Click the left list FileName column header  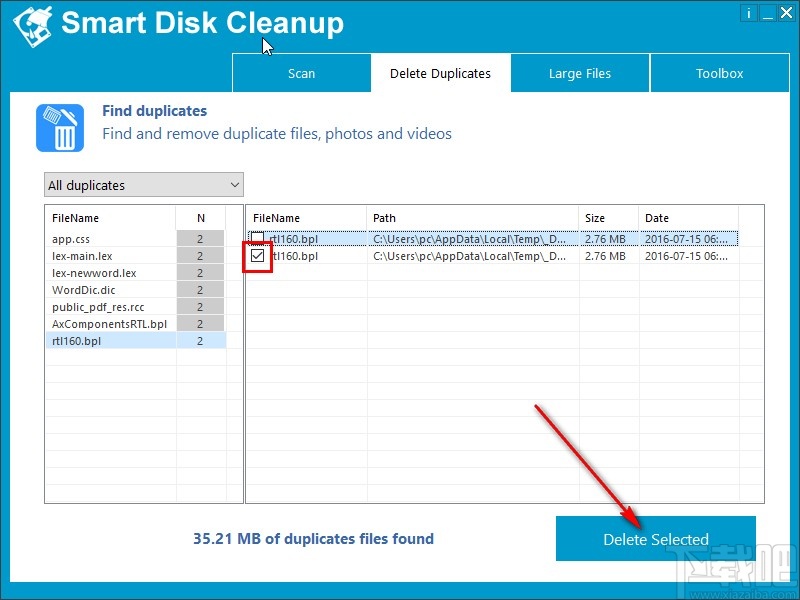point(111,218)
